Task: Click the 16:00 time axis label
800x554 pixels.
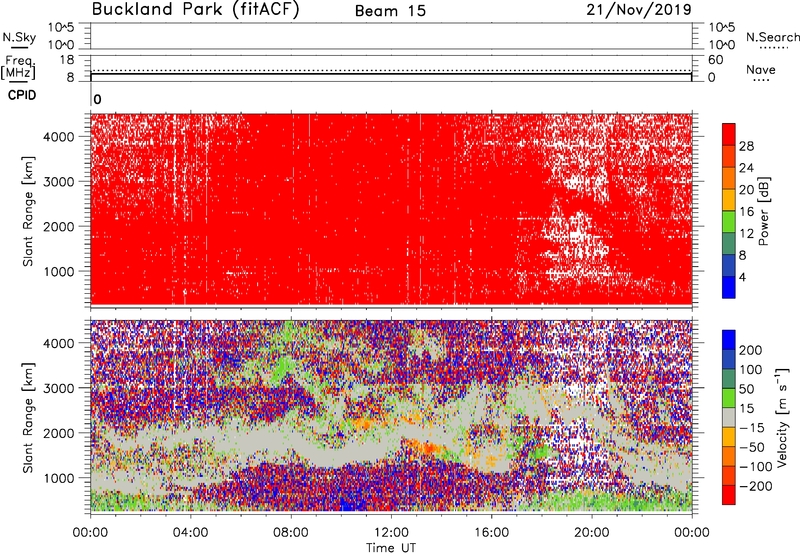Action: 491,533
